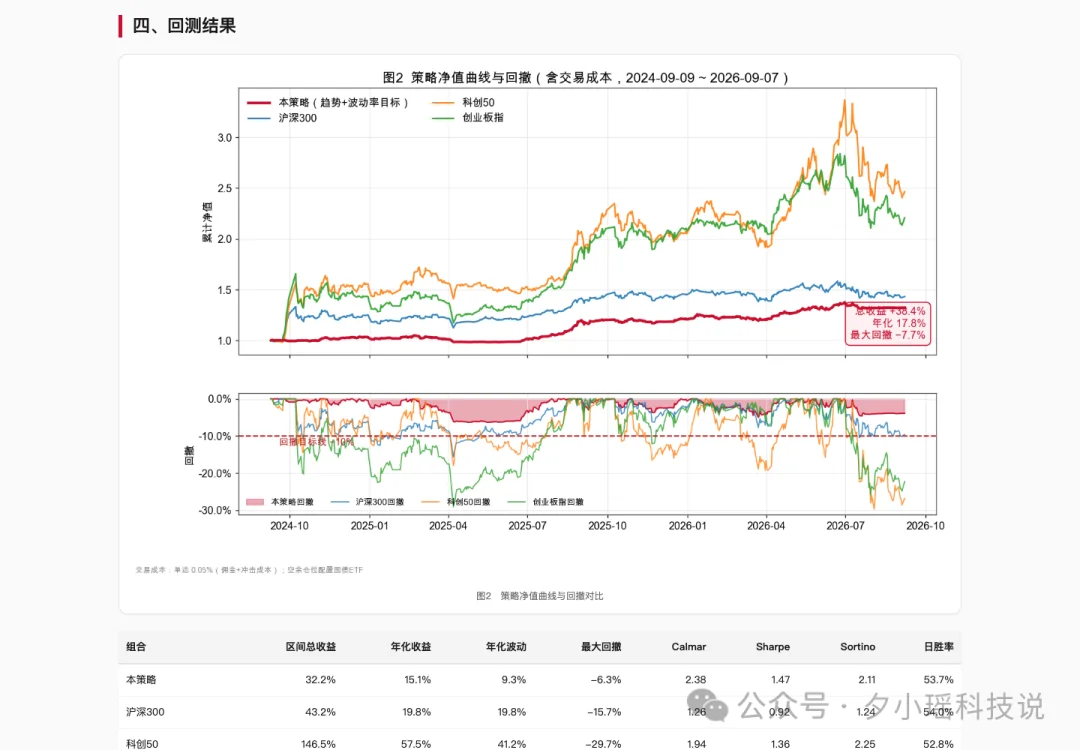Select the heading 四、回测结果
Viewport: 1080px width, 750px height.
click(x=184, y=26)
